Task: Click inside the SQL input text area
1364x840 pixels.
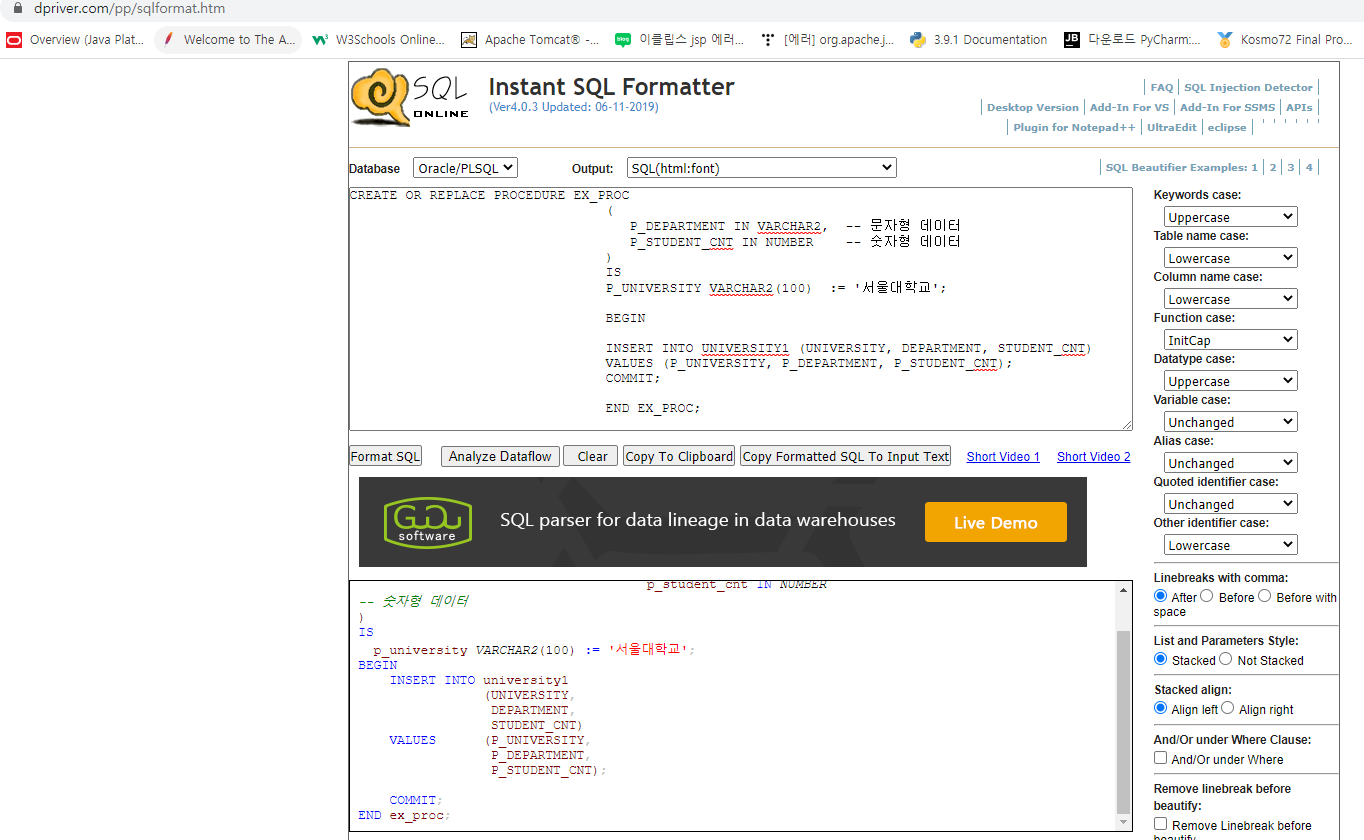Action: tap(741, 309)
